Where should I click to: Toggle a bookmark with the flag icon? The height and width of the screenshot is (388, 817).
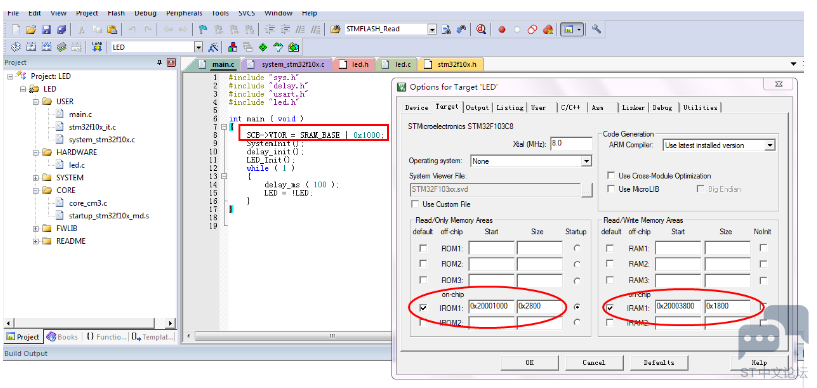203,29
